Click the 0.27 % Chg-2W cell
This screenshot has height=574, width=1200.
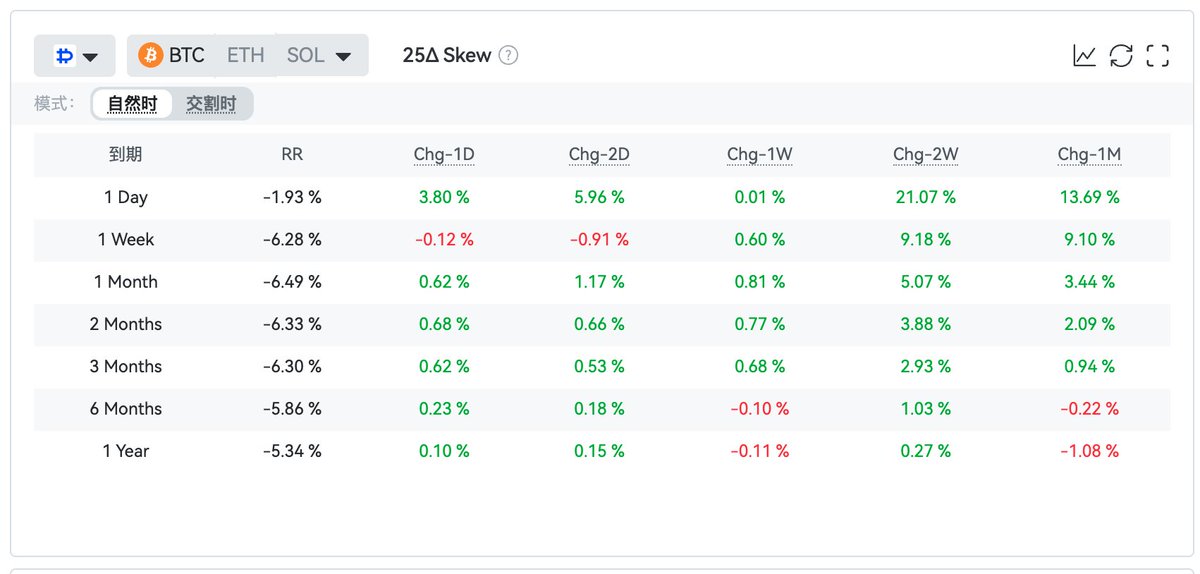(926, 451)
